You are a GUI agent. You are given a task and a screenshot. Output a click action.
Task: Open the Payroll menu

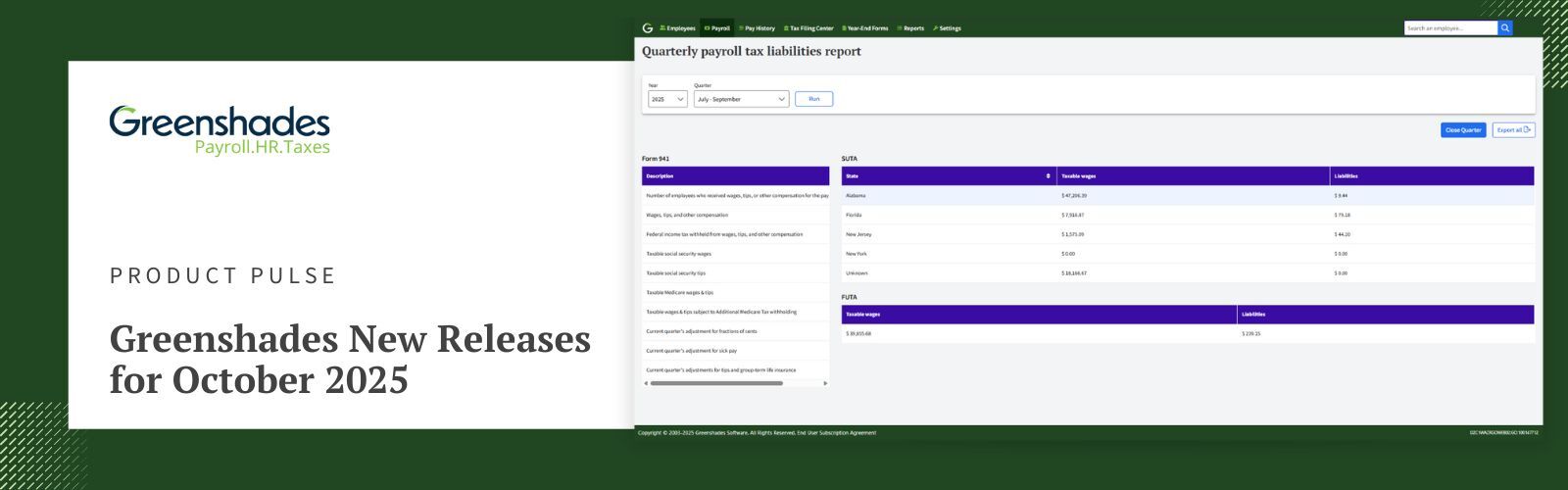tap(717, 28)
